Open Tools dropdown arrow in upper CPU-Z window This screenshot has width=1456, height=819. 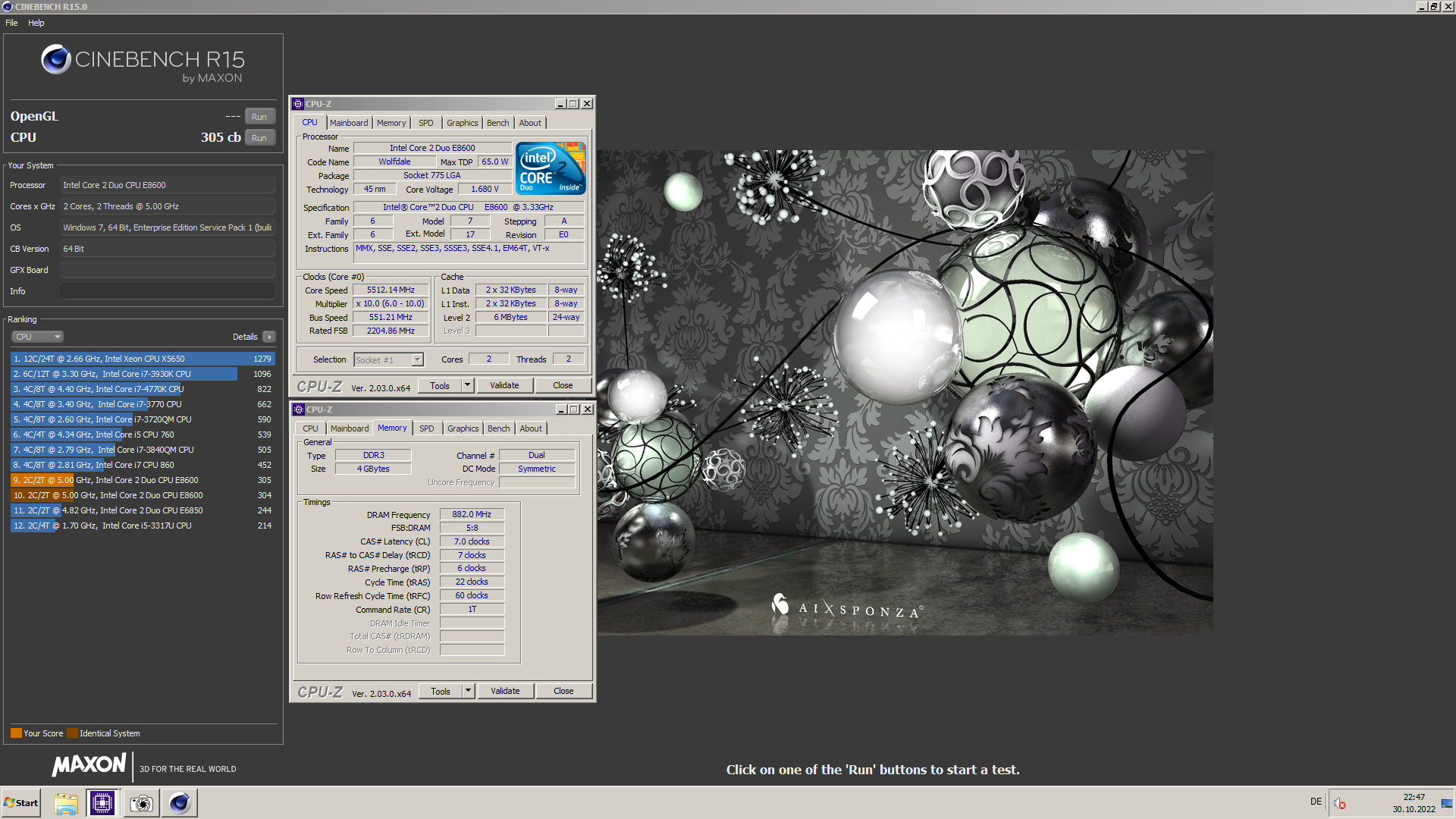pos(468,386)
